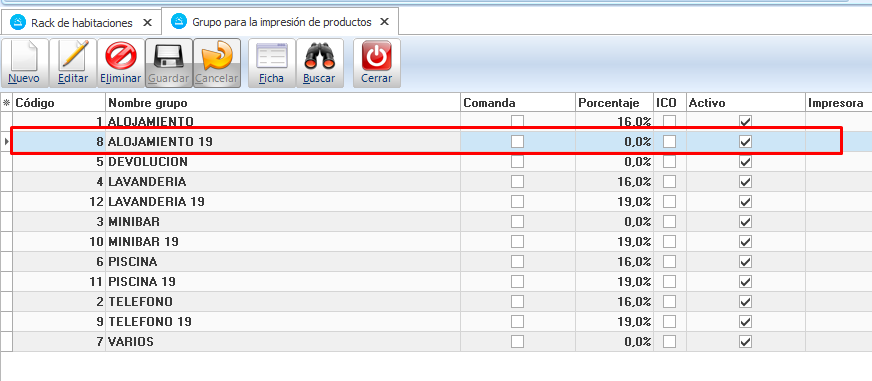Close the Grupo para la impresión tab
Image resolution: width=872 pixels, height=381 pixels.
(384, 22)
